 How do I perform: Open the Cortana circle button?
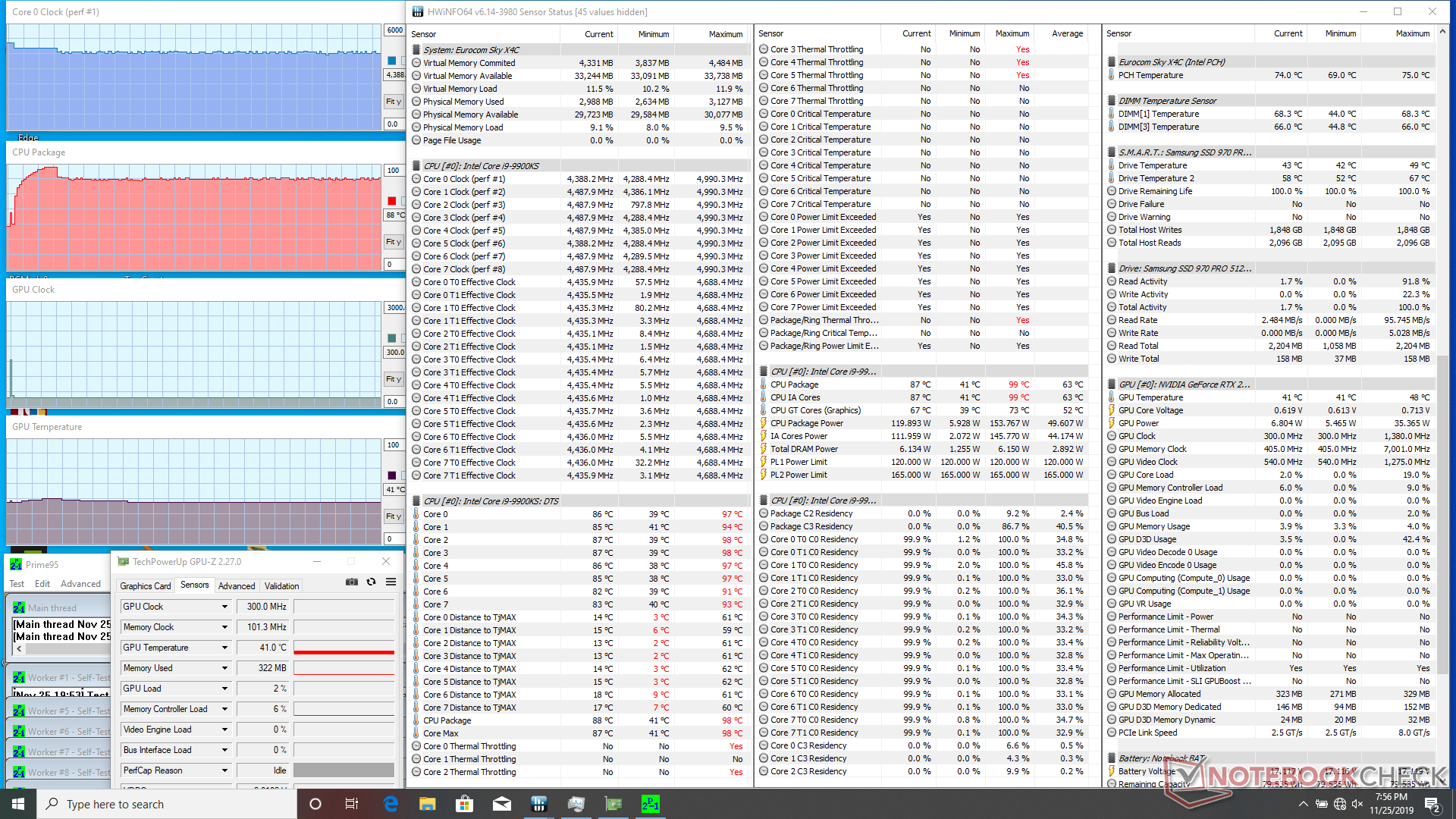315,804
